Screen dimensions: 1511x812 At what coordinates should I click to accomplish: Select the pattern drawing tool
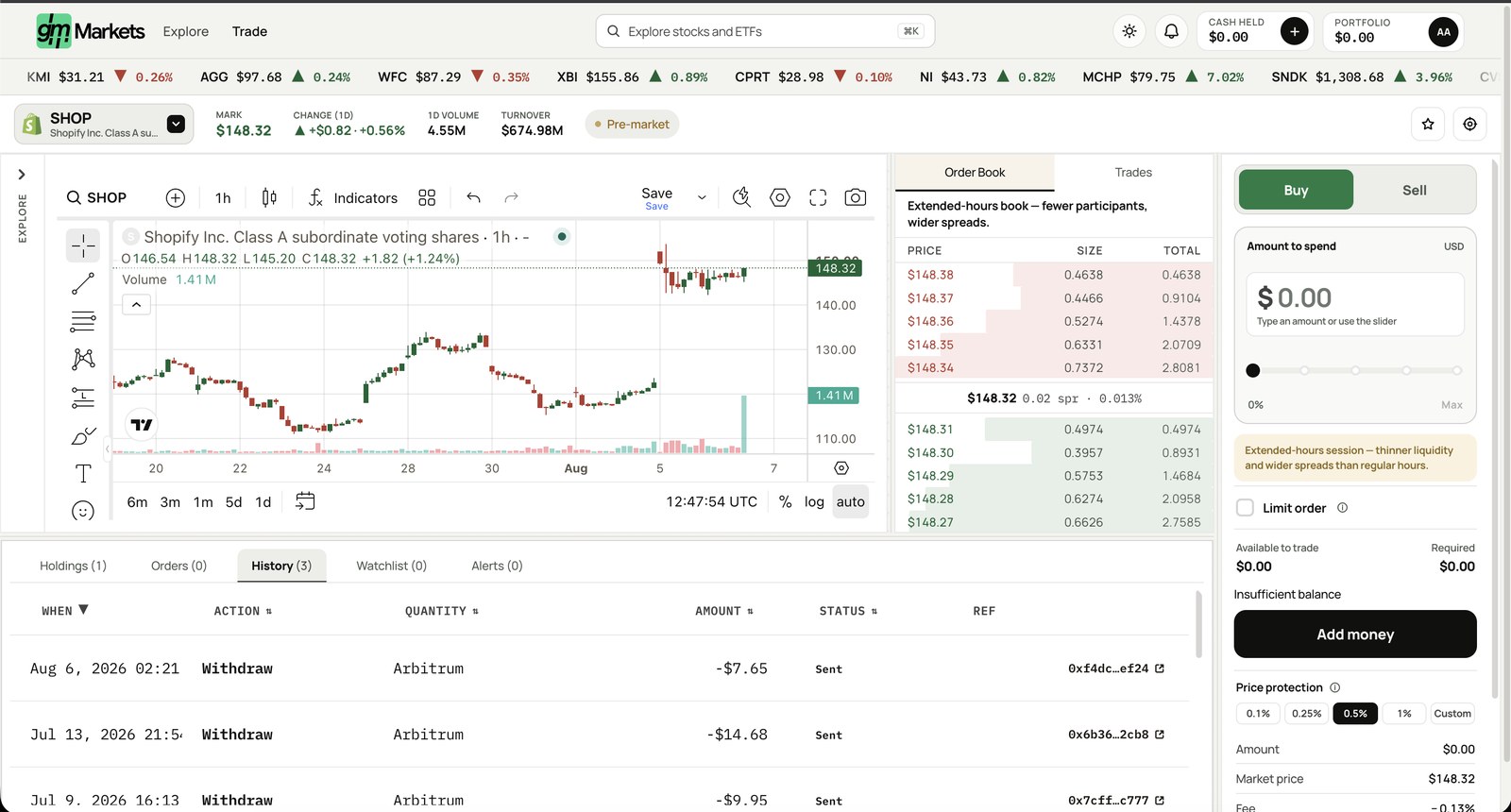[83, 359]
